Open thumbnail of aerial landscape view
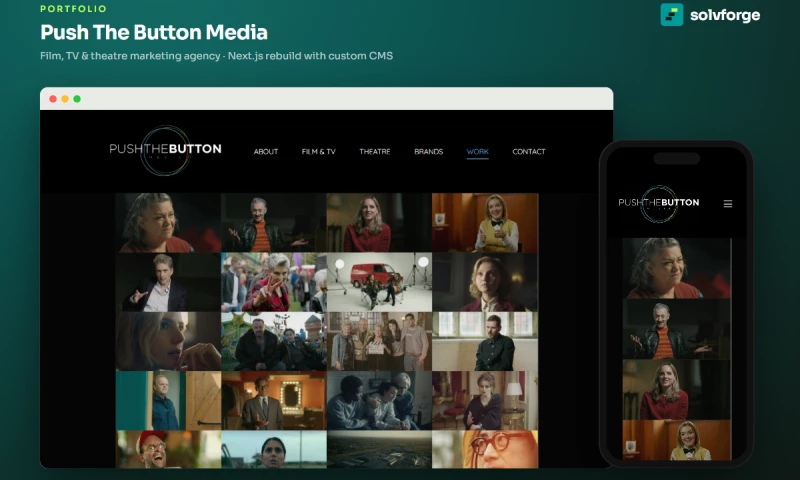The height and width of the screenshot is (480, 800). click(x=379, y=449)
